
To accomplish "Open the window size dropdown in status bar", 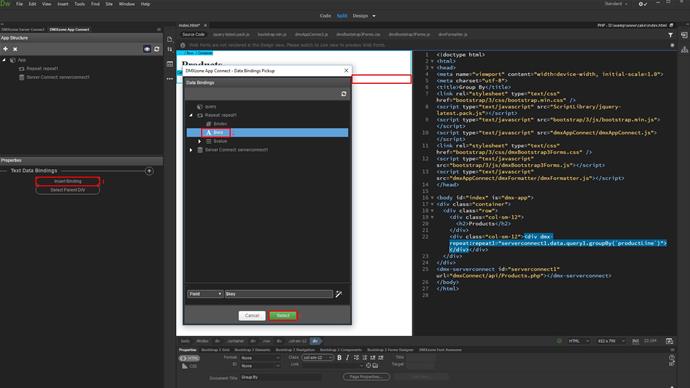I will coord(611,341).
